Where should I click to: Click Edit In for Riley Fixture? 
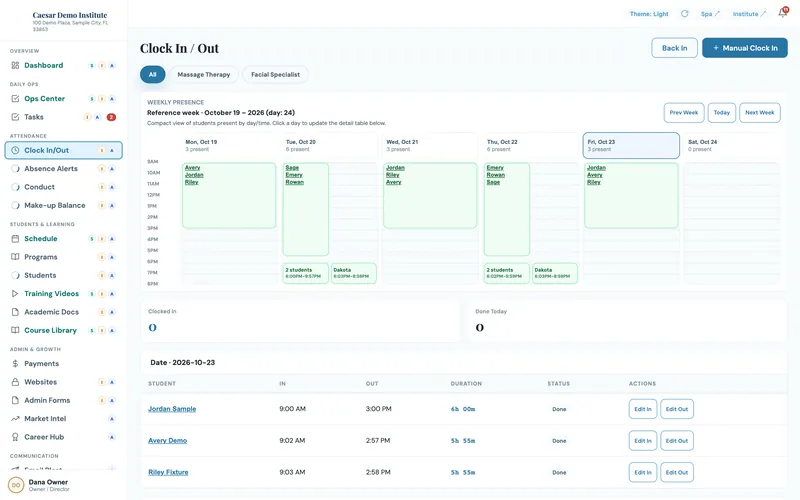(x=643, y=472)
